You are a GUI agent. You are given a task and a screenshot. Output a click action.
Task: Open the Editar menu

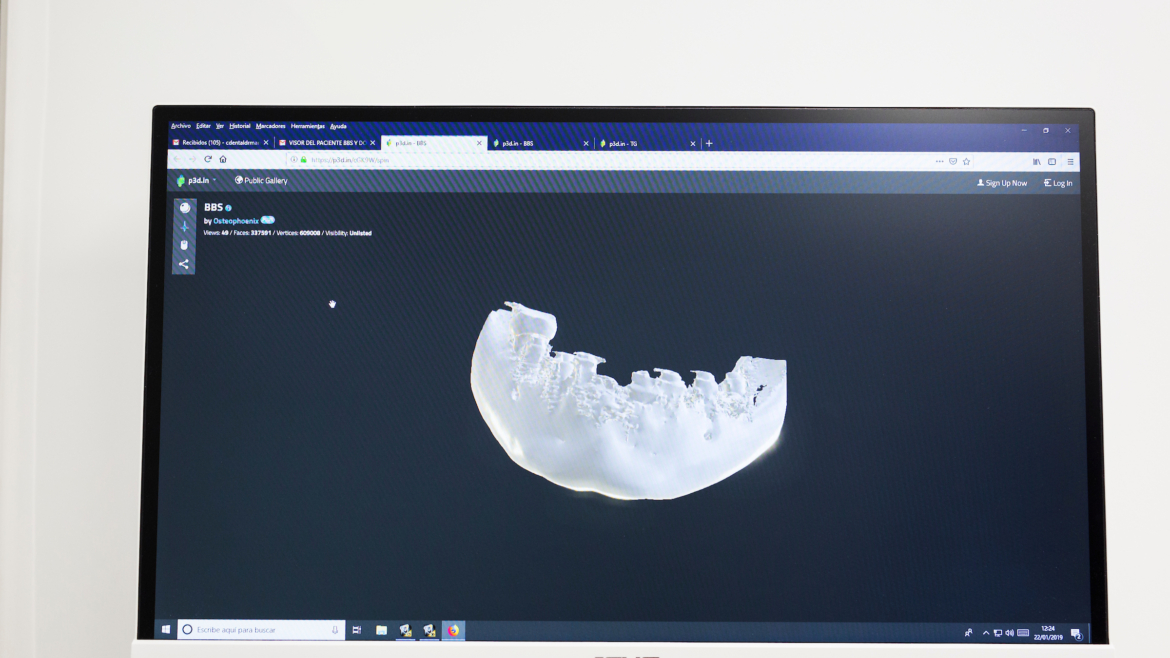[x=203, y=126]
